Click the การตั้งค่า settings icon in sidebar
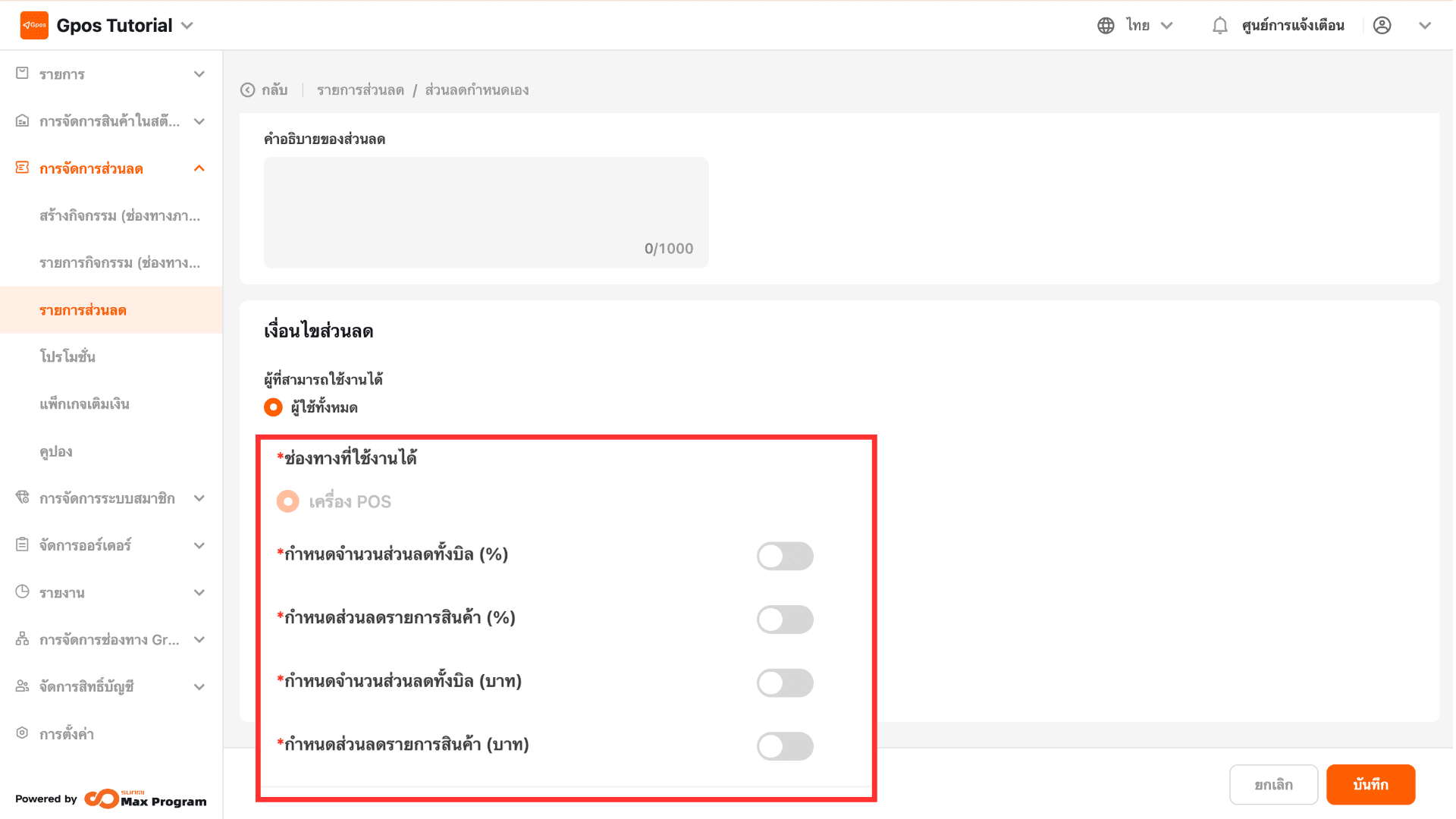1456x819 pixels. pyautogui.click(x=22, y=733)
